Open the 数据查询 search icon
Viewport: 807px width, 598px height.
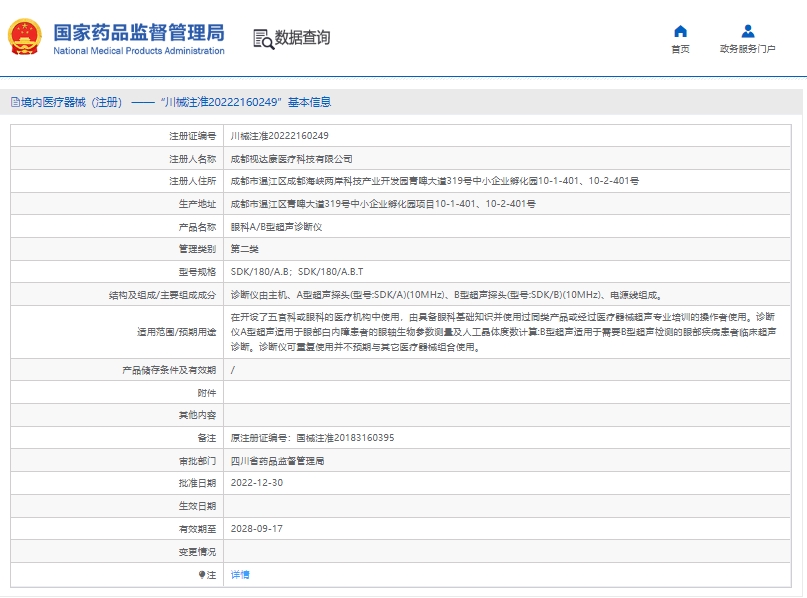tap(263, 39)
